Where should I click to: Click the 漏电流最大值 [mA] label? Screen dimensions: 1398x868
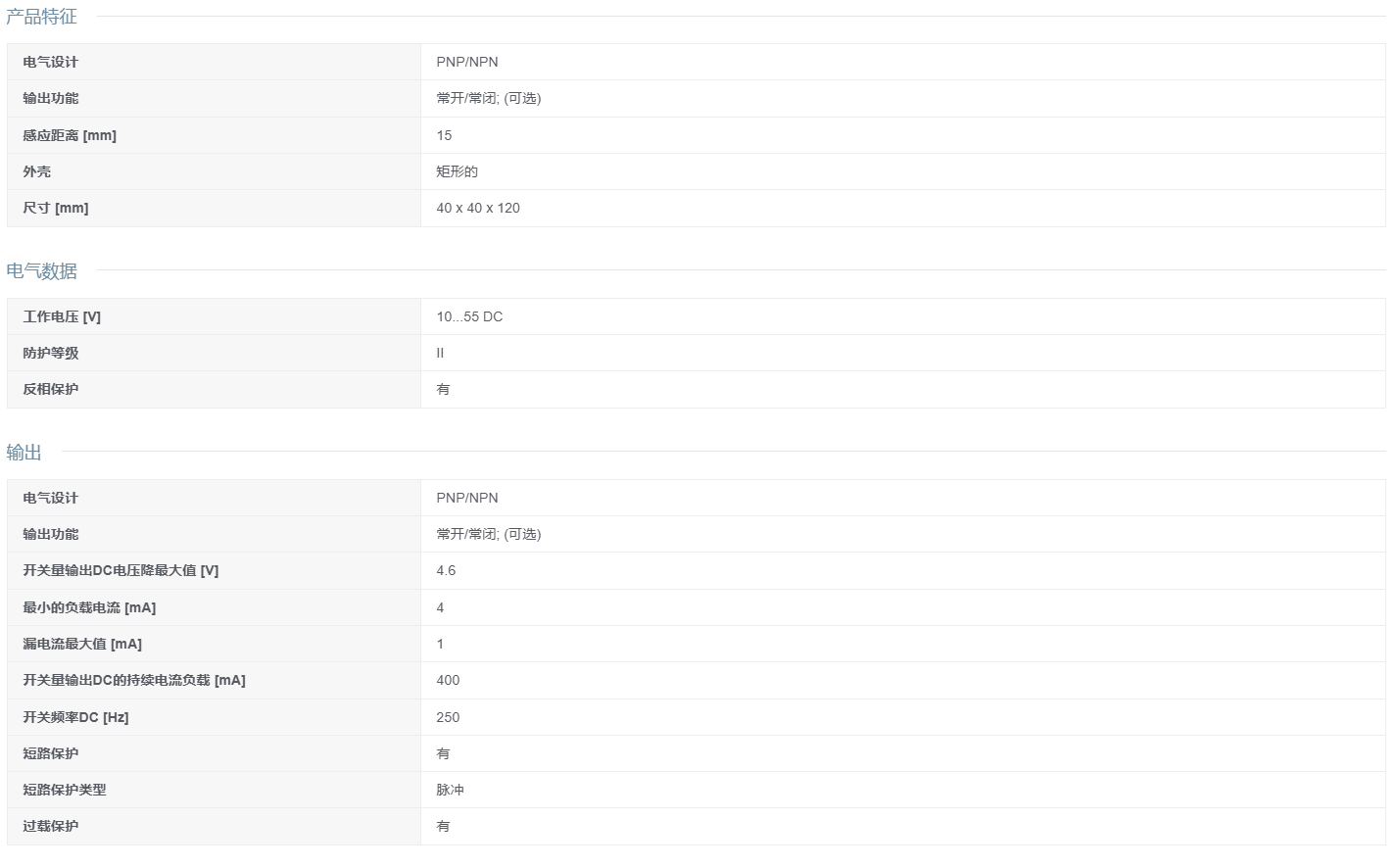click(82, 644)
